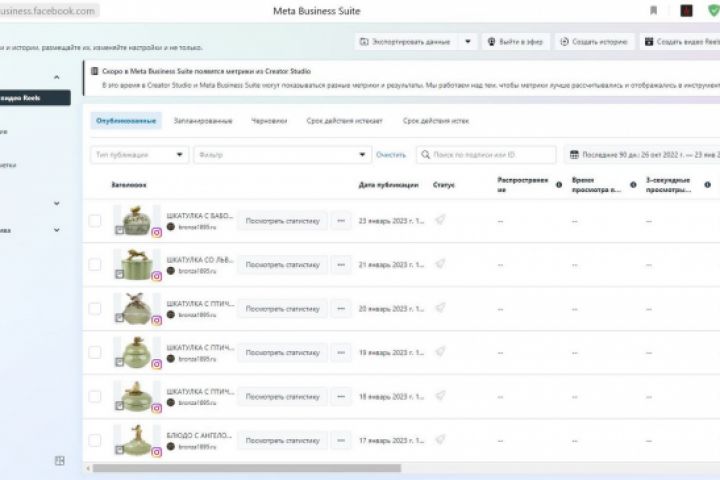Switch to the Опубликованные tab
This screenshot has width=720, height=480.
[126, 121]
